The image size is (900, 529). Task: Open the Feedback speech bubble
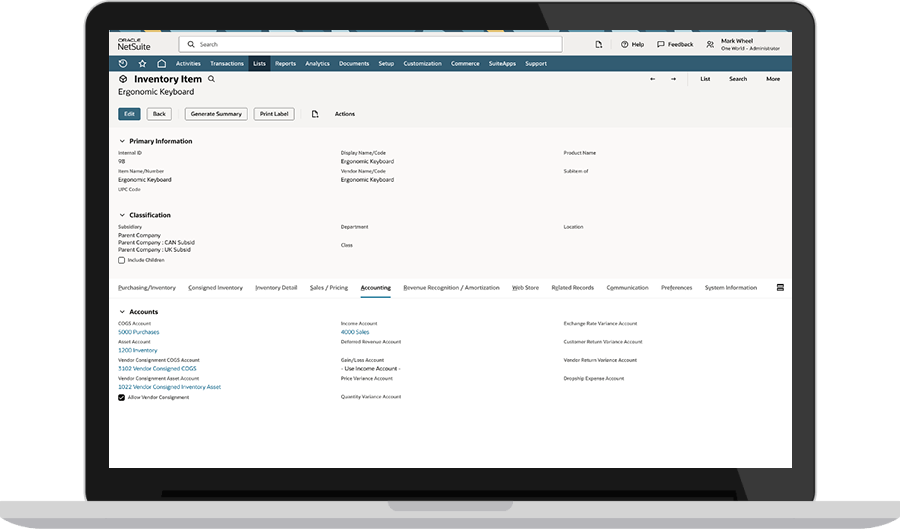point(661,44)
